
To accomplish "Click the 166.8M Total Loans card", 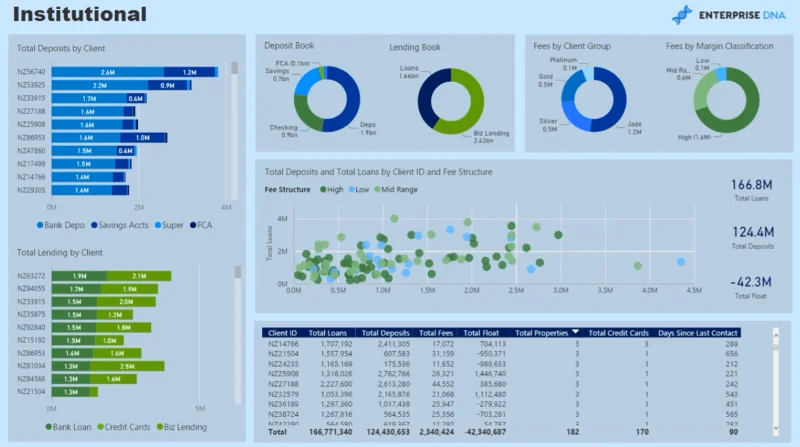I will [751, 190].
